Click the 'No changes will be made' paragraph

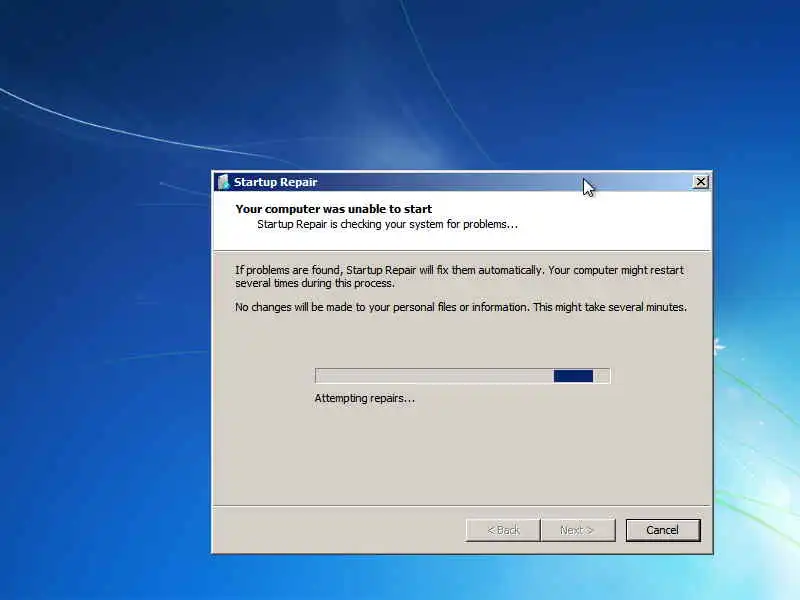[x=461, y=307]
